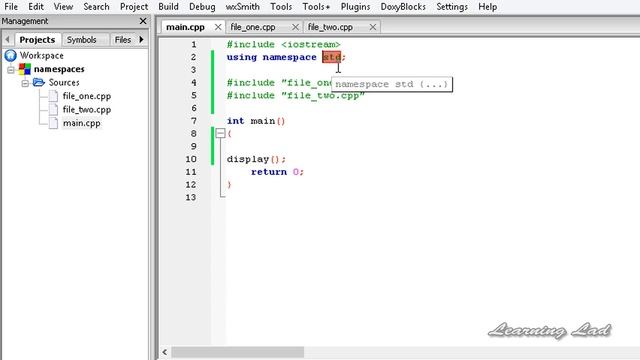Image resolution: width=640 pixels, height=360 pixels.
Task: Click file_two.cpp file icon in tree
Action: [x=53, y=109]
